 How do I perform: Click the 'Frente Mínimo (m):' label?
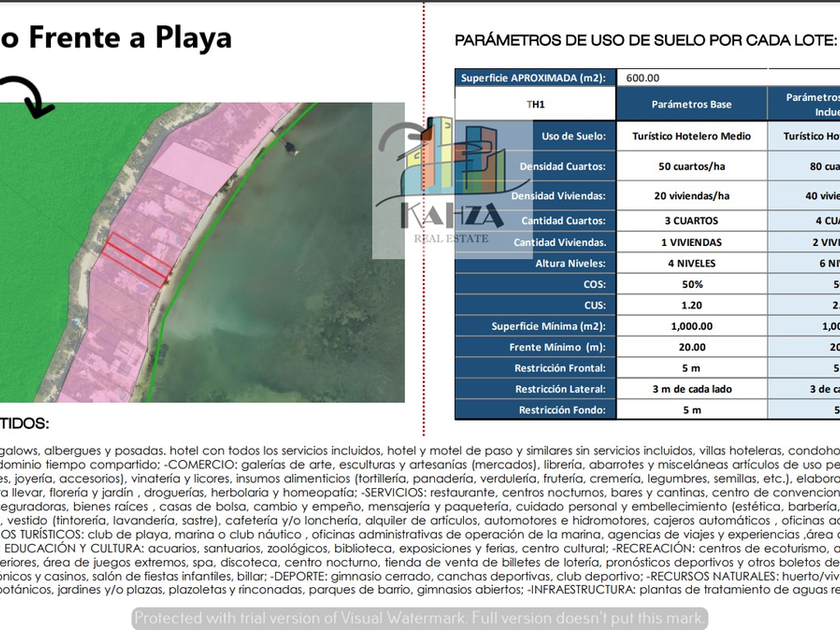[557, 347]
